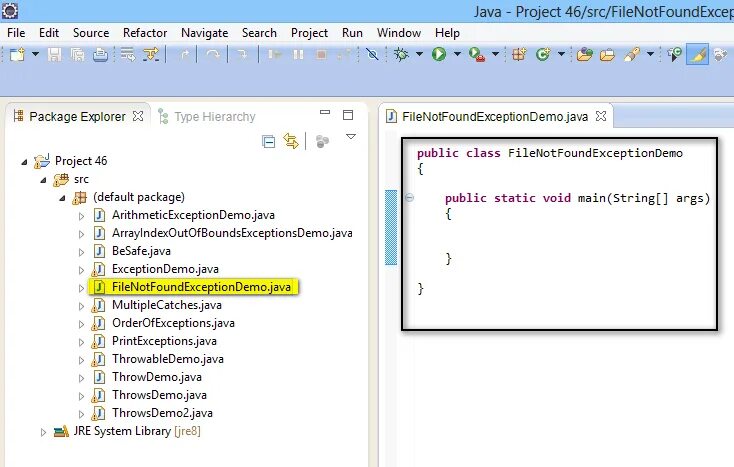The height and width of the screenshot is (467, 734).
Task: Maximize the Package Explorer view
Action: coord(348,115)
